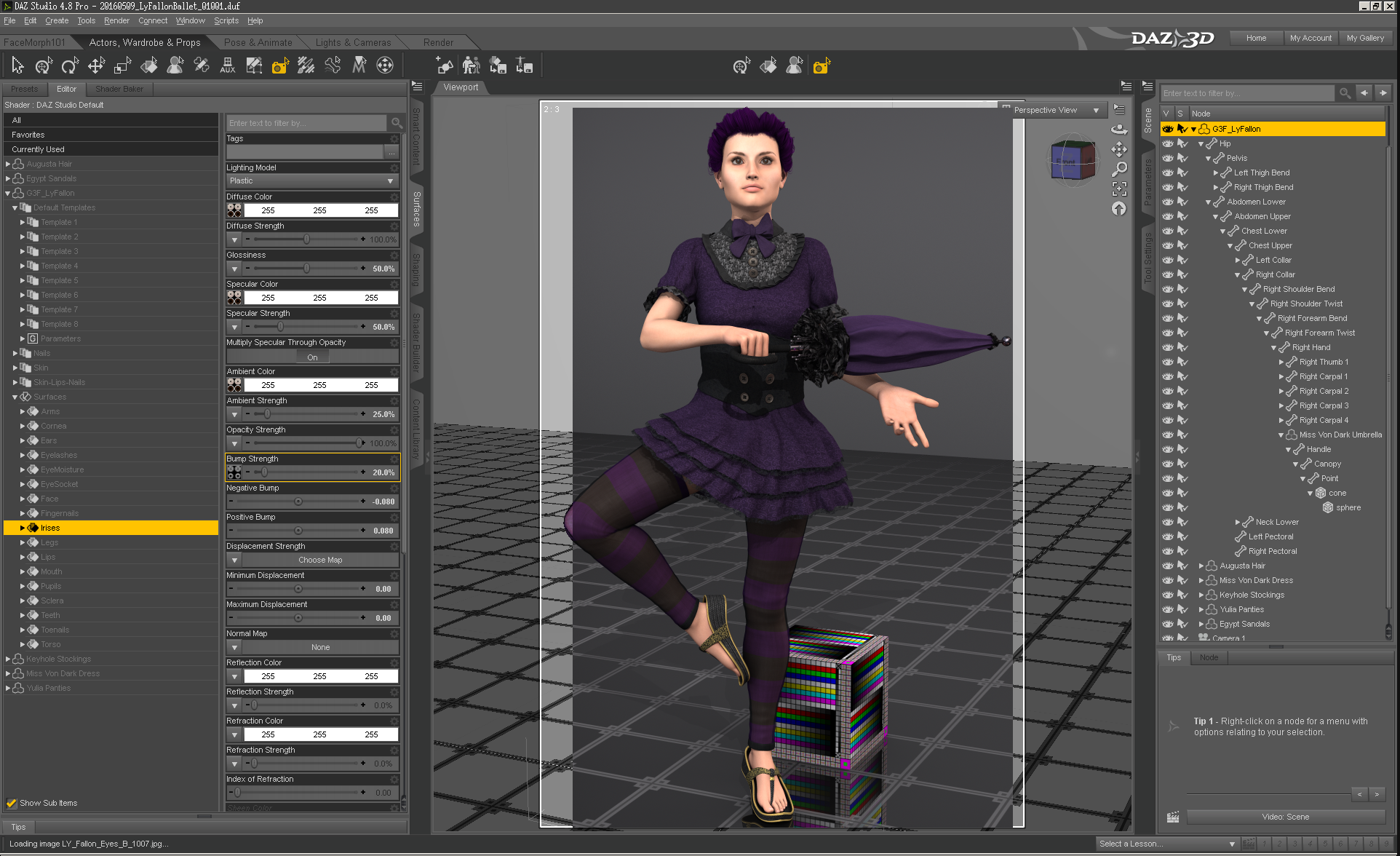The width and height of the screenshot is (1400, 856).
Task: Switch to the Shader Baker tab
Action: [119, 89]
